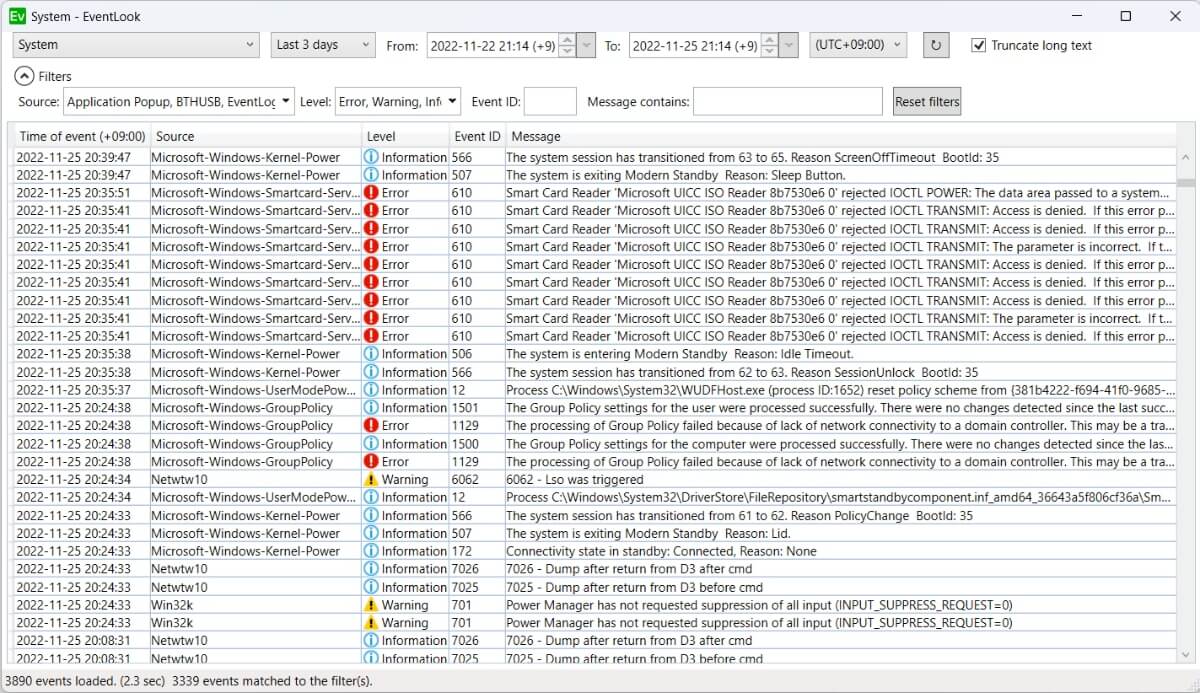Image resolution: width=1200 pixels, height=693 pixels.
Task: Click the EventLook app icon in title bar
Action: (17, 16)
